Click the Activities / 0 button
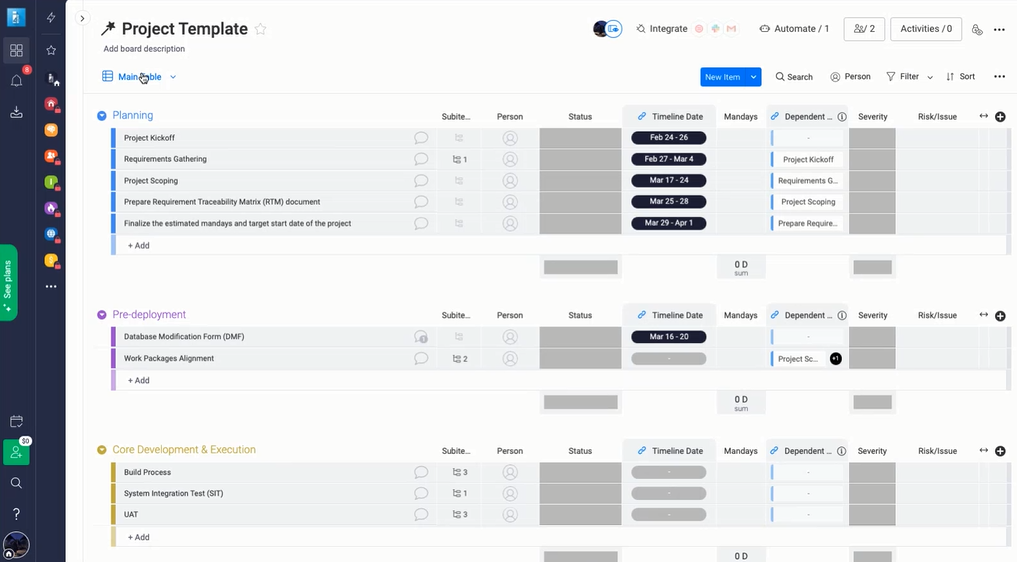1017x562 pixels. click(x=925, y=29)
